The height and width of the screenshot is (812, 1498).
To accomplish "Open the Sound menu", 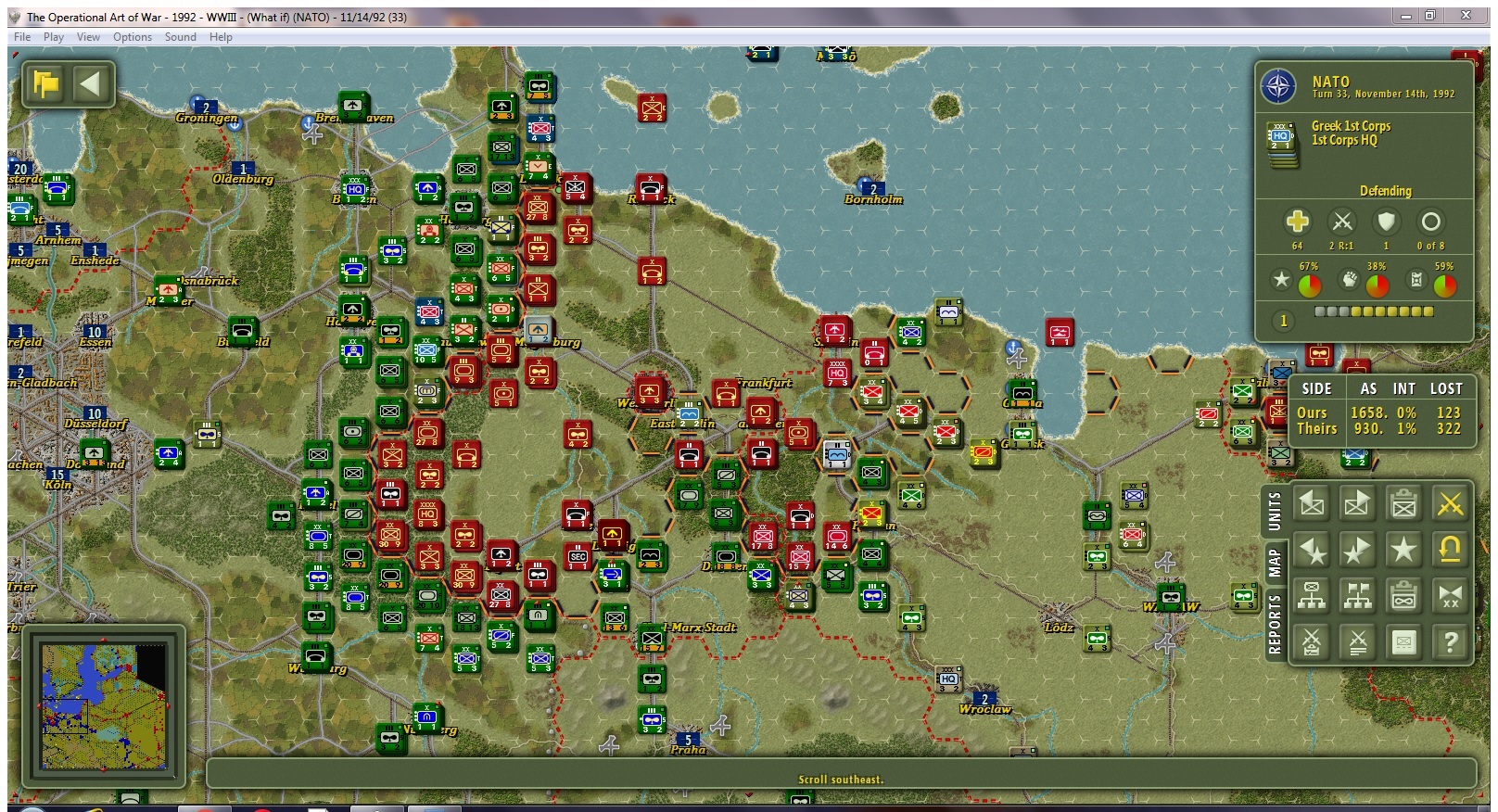I will tap(181, 37).
